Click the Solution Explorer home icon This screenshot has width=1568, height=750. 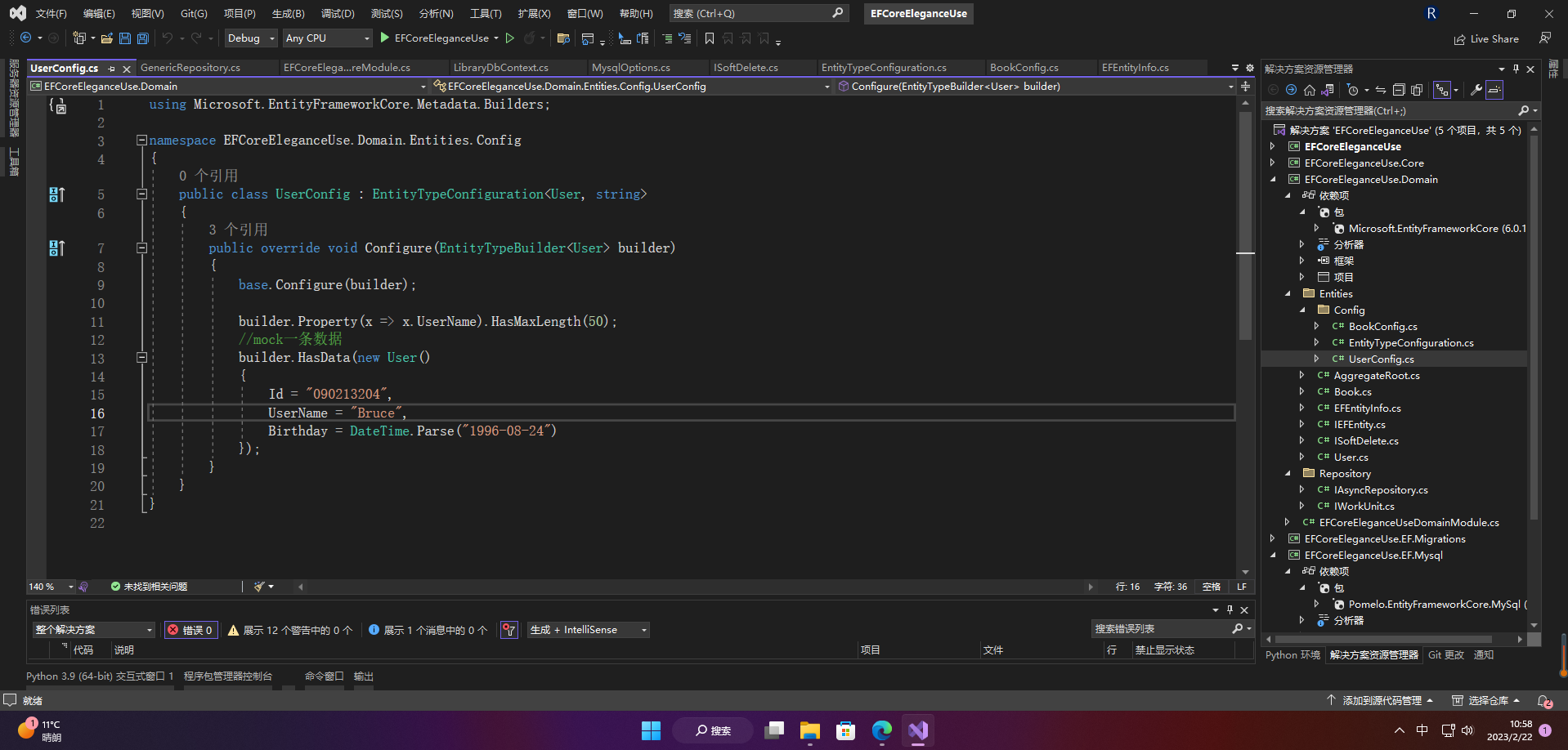(1310, 90)
